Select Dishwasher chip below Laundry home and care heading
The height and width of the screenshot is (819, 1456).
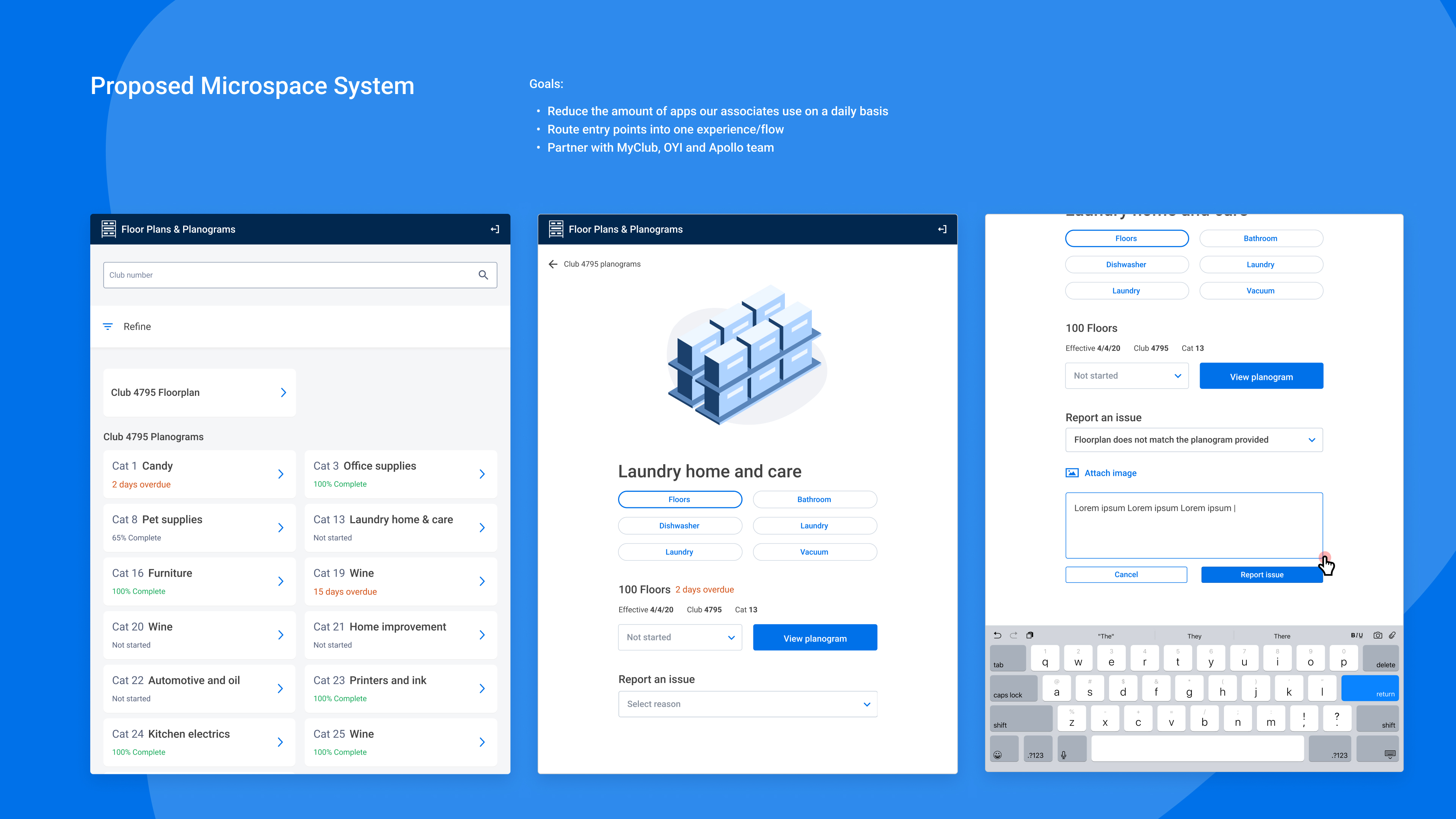[x=680, y=526]
